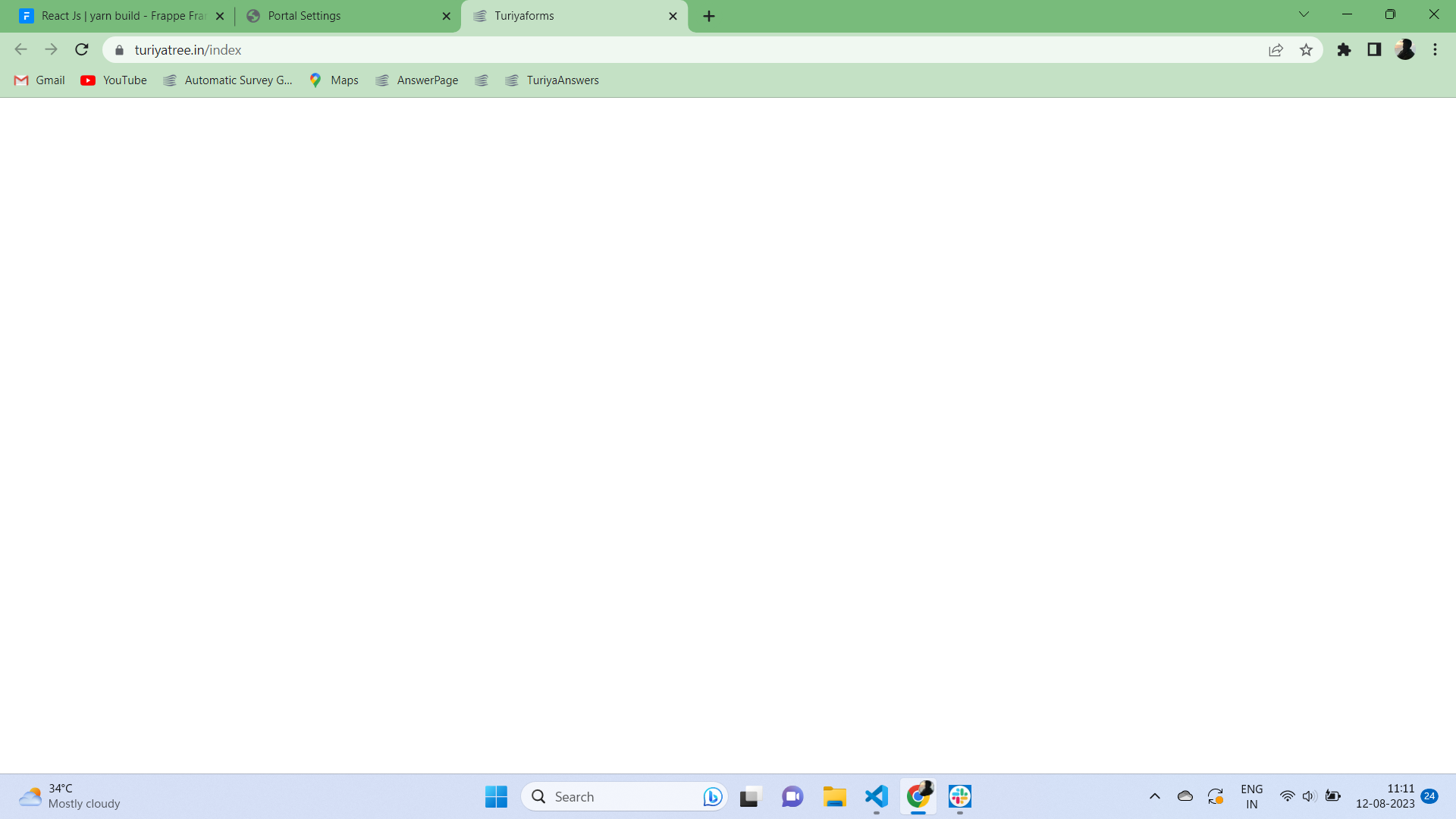Open the weather widget showing 34°C
This screenshot has width=1456, height=819.
(x=70, y=796)
